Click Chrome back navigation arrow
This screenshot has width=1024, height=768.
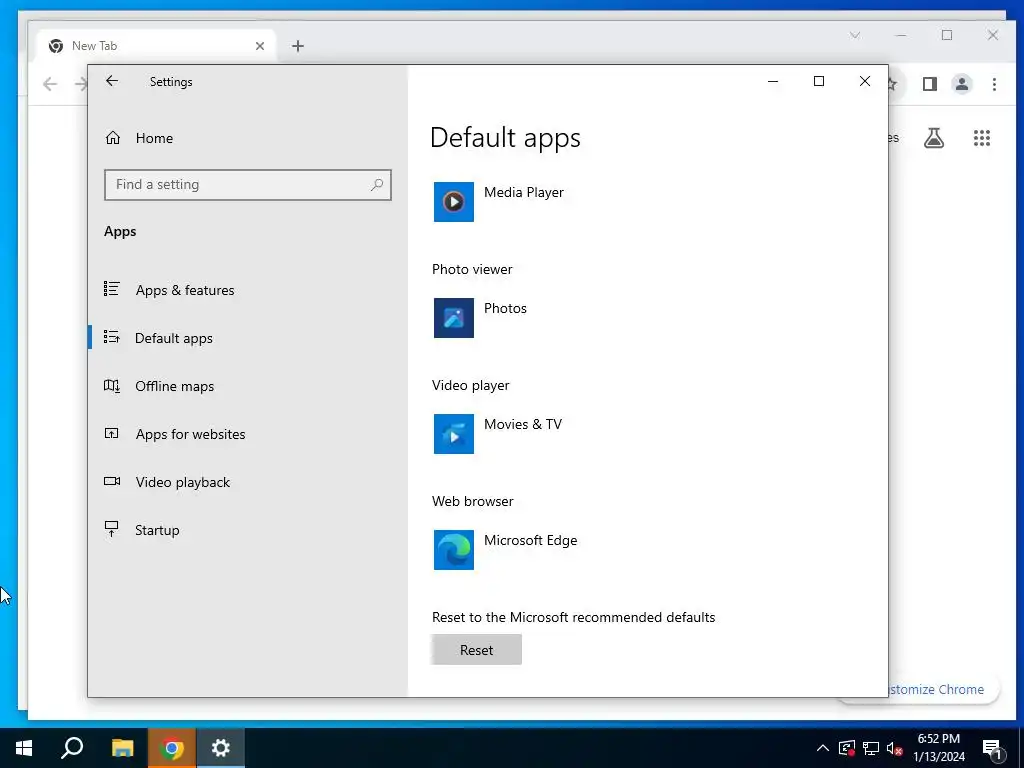coord(50,84)
